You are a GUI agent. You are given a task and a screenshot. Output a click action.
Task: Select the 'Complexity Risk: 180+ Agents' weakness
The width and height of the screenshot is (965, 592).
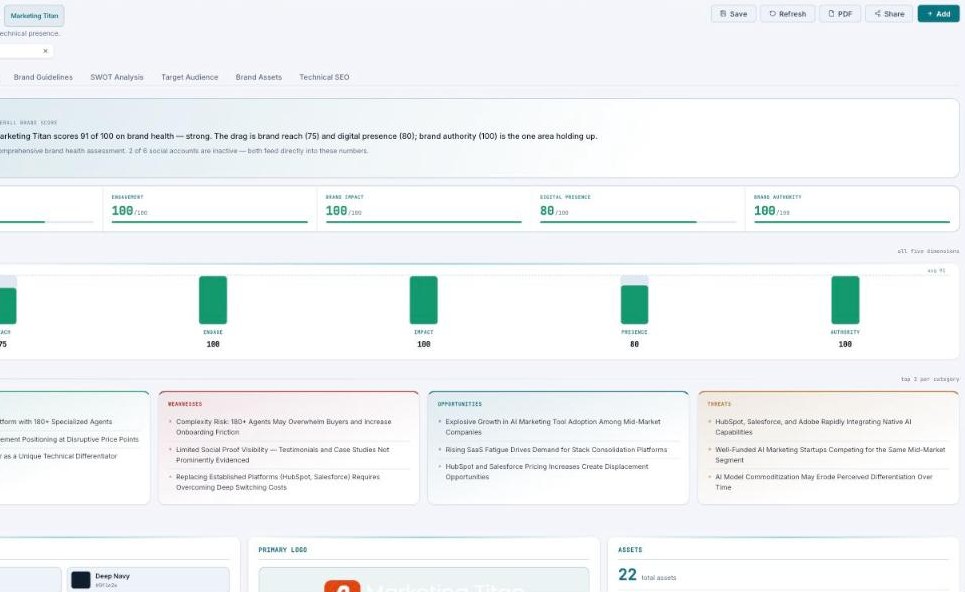click(289, 427)
